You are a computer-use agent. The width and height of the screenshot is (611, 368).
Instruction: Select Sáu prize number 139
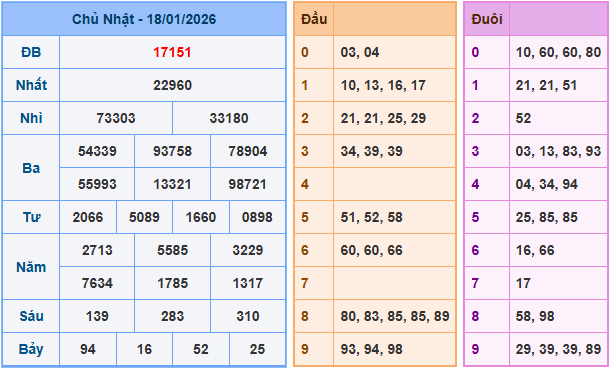pyautogui.click(x=97, y=316)
